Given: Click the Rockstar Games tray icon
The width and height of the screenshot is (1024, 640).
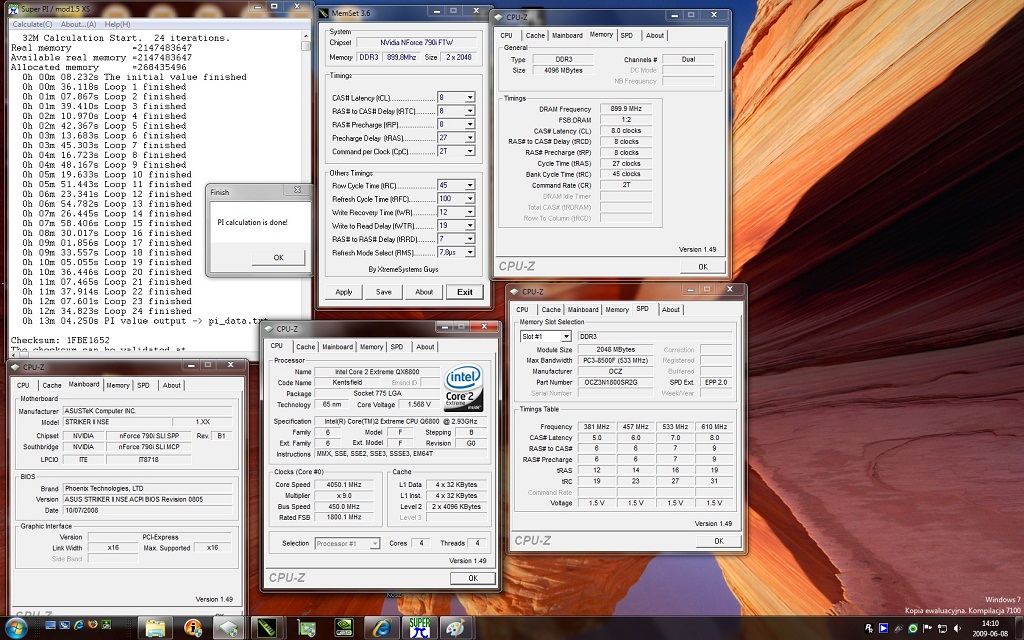Looking at the screenshot, I should [x=869, y=628].
